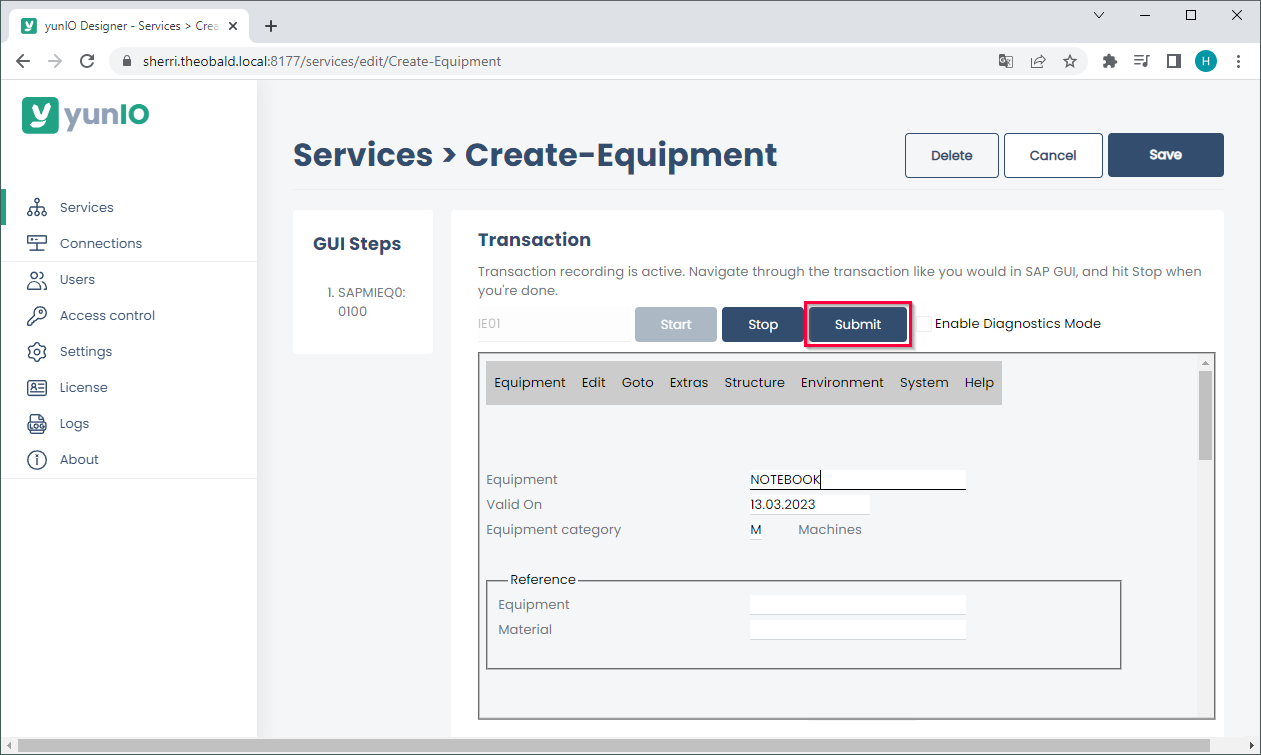Open the Users sidebar icon
The image size is (1261, 755).
37,280
